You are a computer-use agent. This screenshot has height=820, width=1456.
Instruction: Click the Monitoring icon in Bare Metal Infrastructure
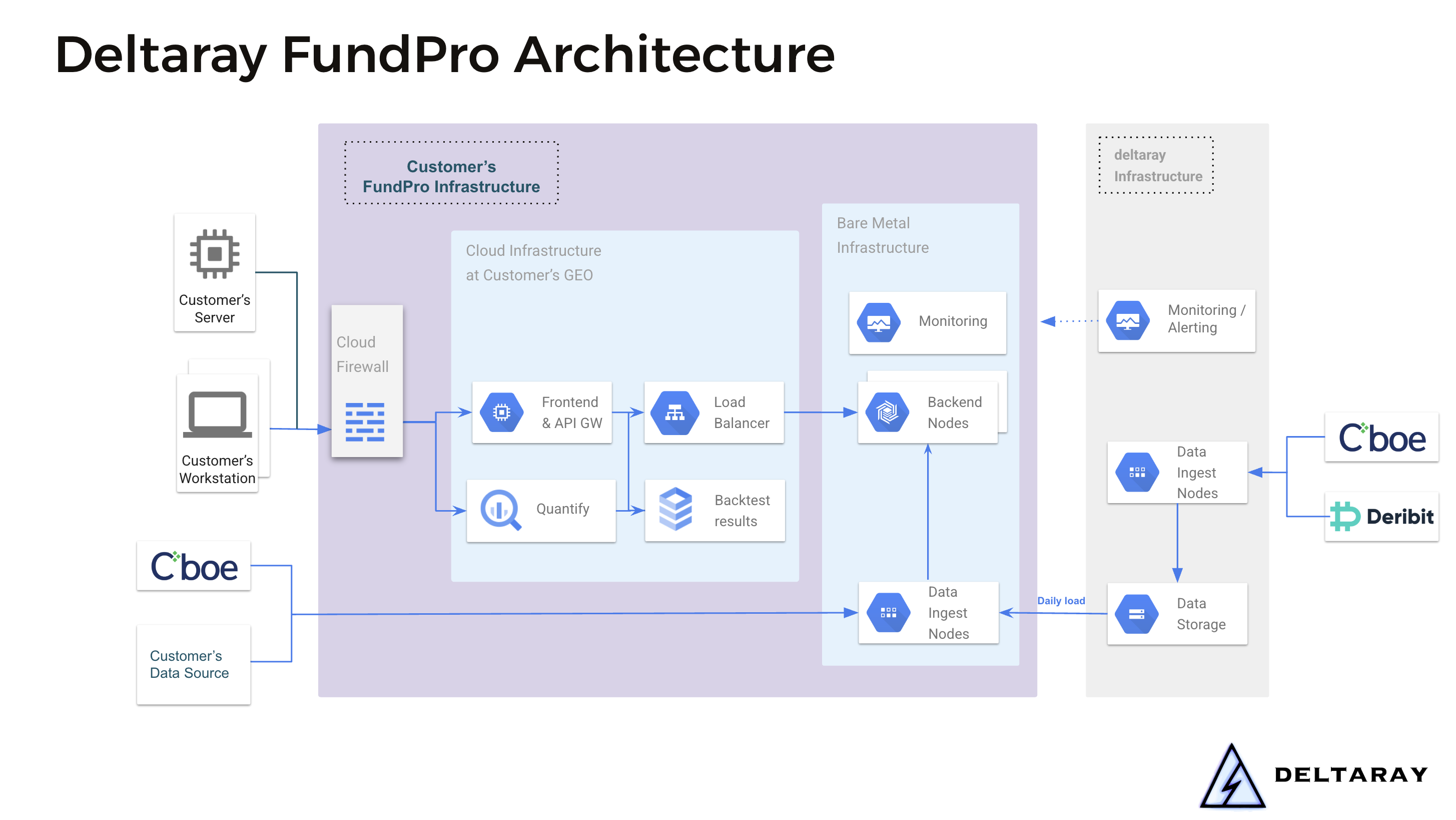click(x=879, y=321)
